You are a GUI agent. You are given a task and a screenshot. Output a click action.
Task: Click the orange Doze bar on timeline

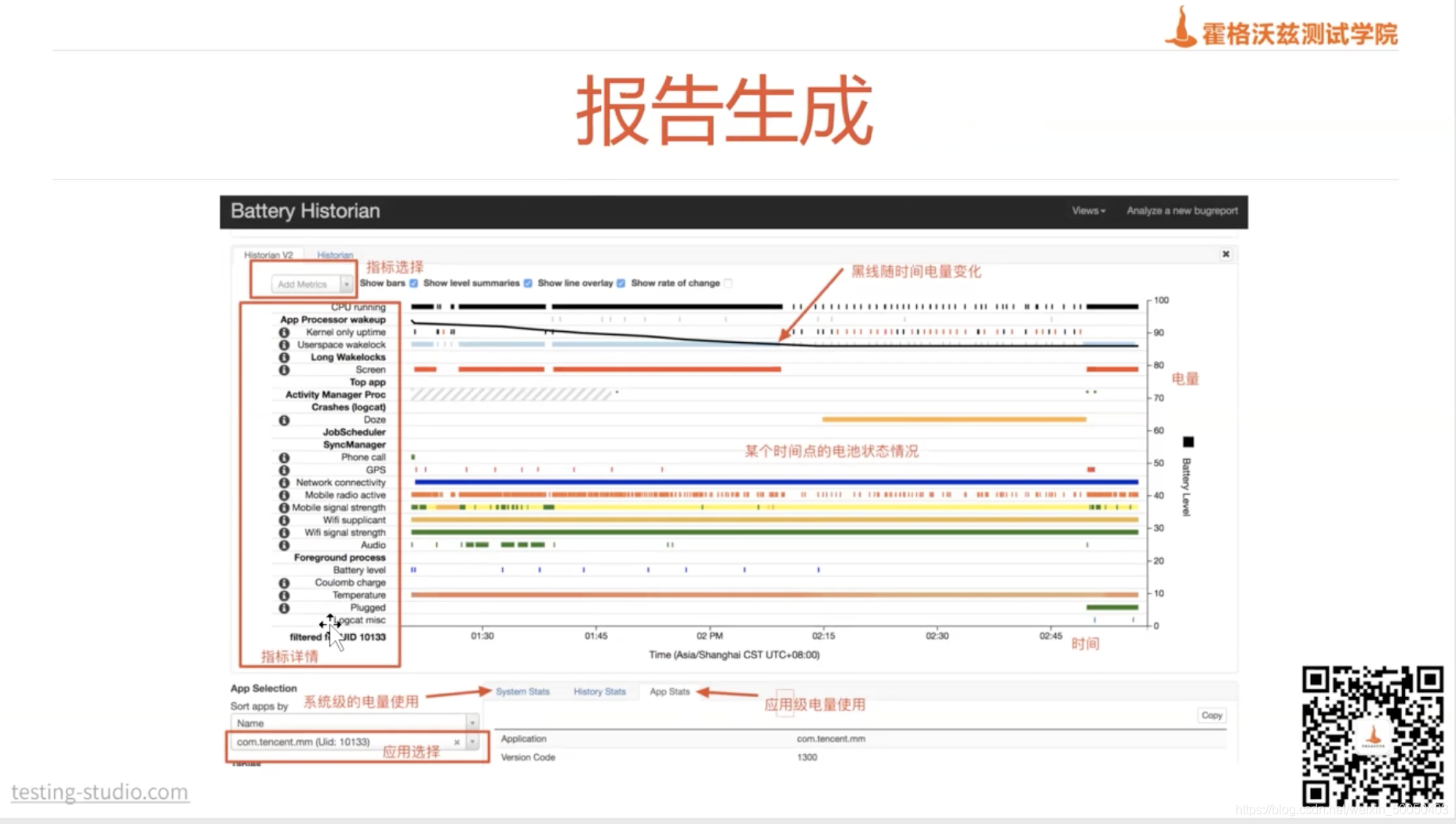coord(954,420)
